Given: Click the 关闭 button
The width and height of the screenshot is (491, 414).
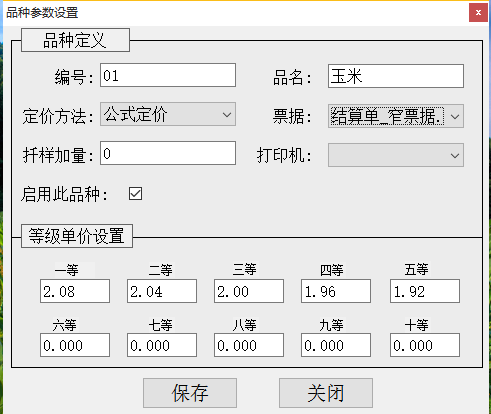Looking at the screenshot, I should pyautogui.click(x=326, y=393).
